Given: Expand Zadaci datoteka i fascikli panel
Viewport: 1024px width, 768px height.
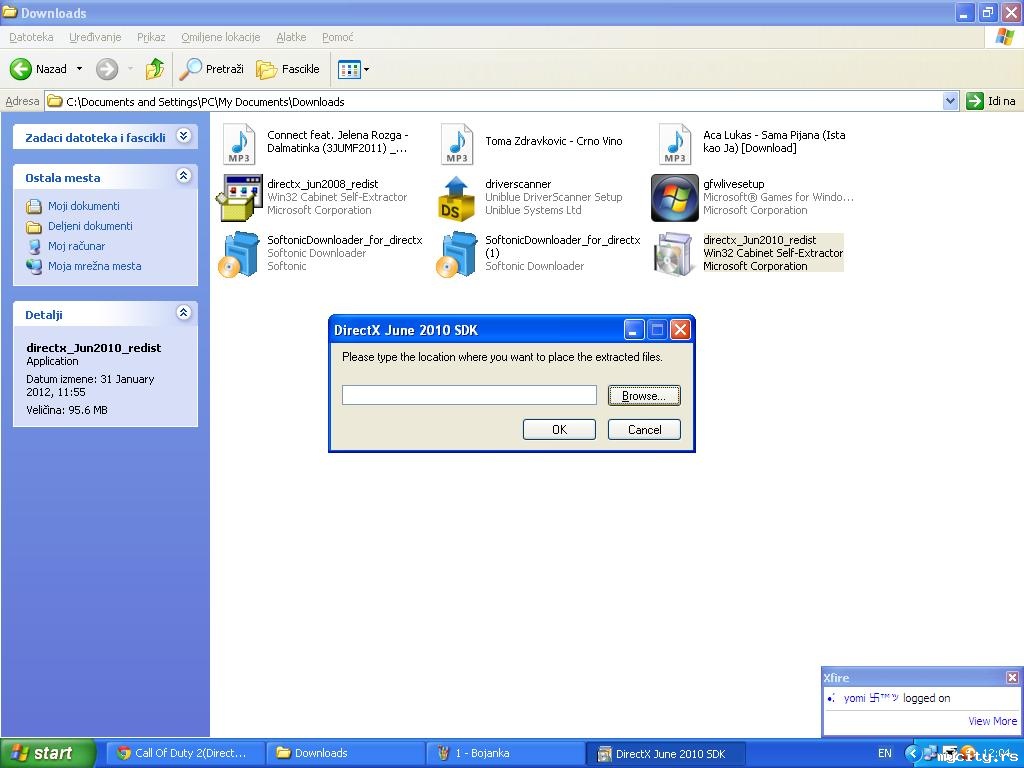Looking at the screenshot, I should tap(184, 136).
